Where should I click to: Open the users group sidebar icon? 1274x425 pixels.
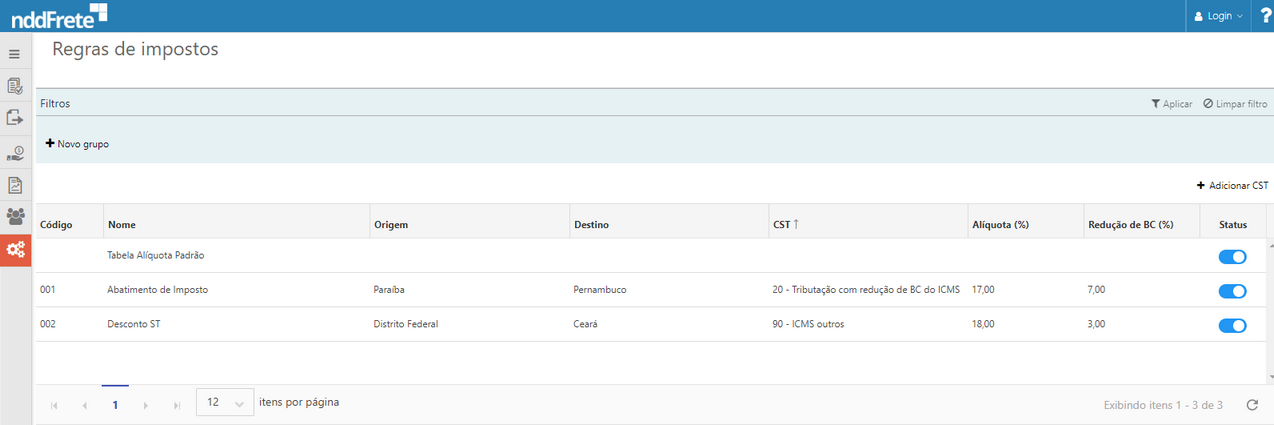click(x=15, y=216)
